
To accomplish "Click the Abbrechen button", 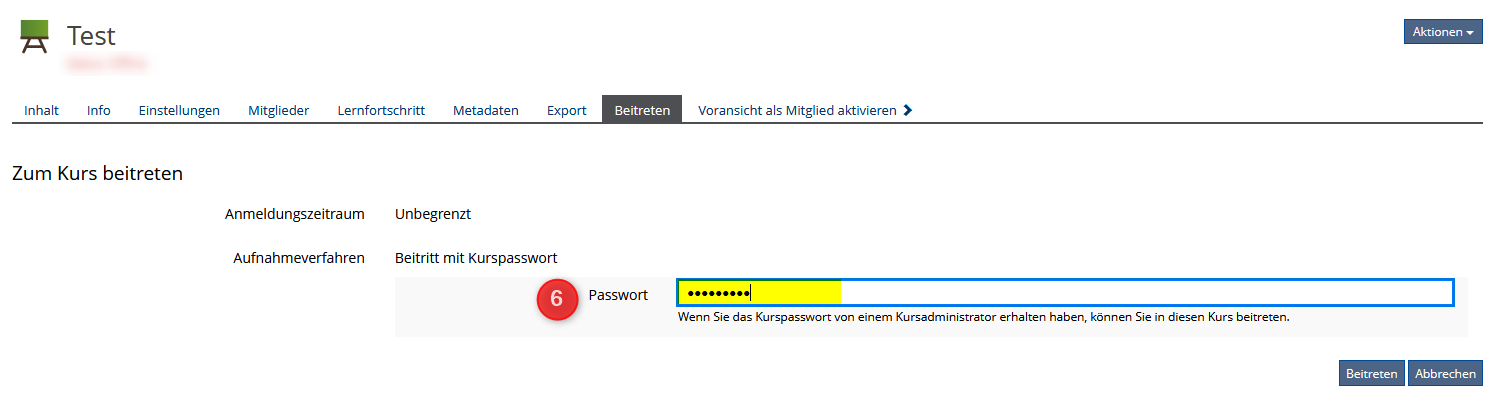I will coord(1445,373).
